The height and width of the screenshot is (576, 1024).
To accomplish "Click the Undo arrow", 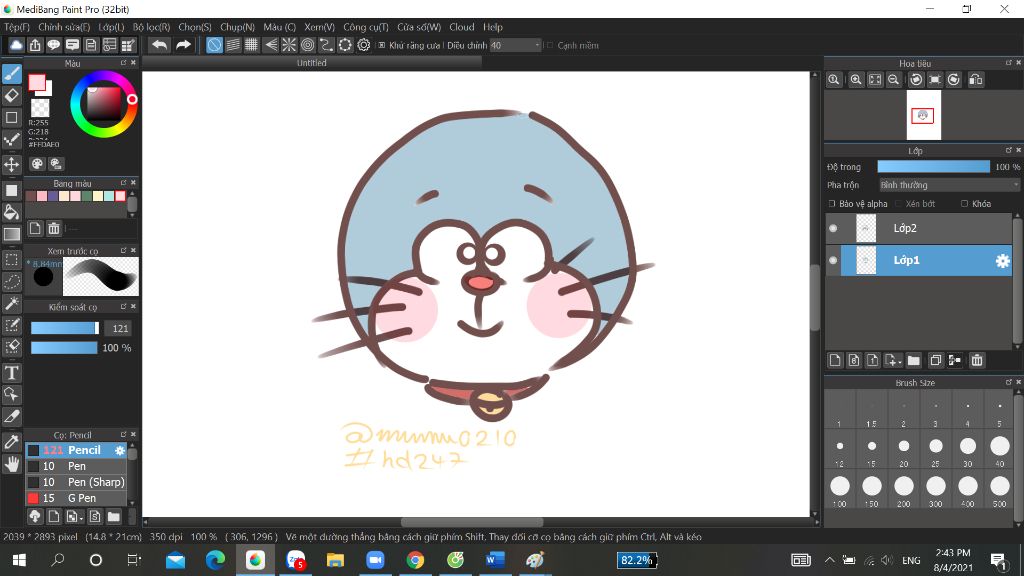I will [159, 45].
